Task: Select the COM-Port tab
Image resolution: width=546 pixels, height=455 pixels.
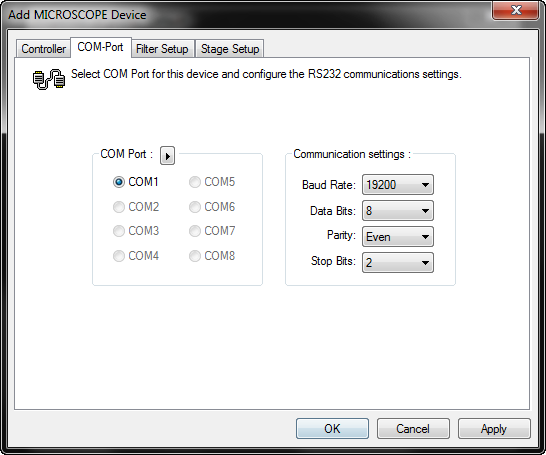Action: pos(100,47)
